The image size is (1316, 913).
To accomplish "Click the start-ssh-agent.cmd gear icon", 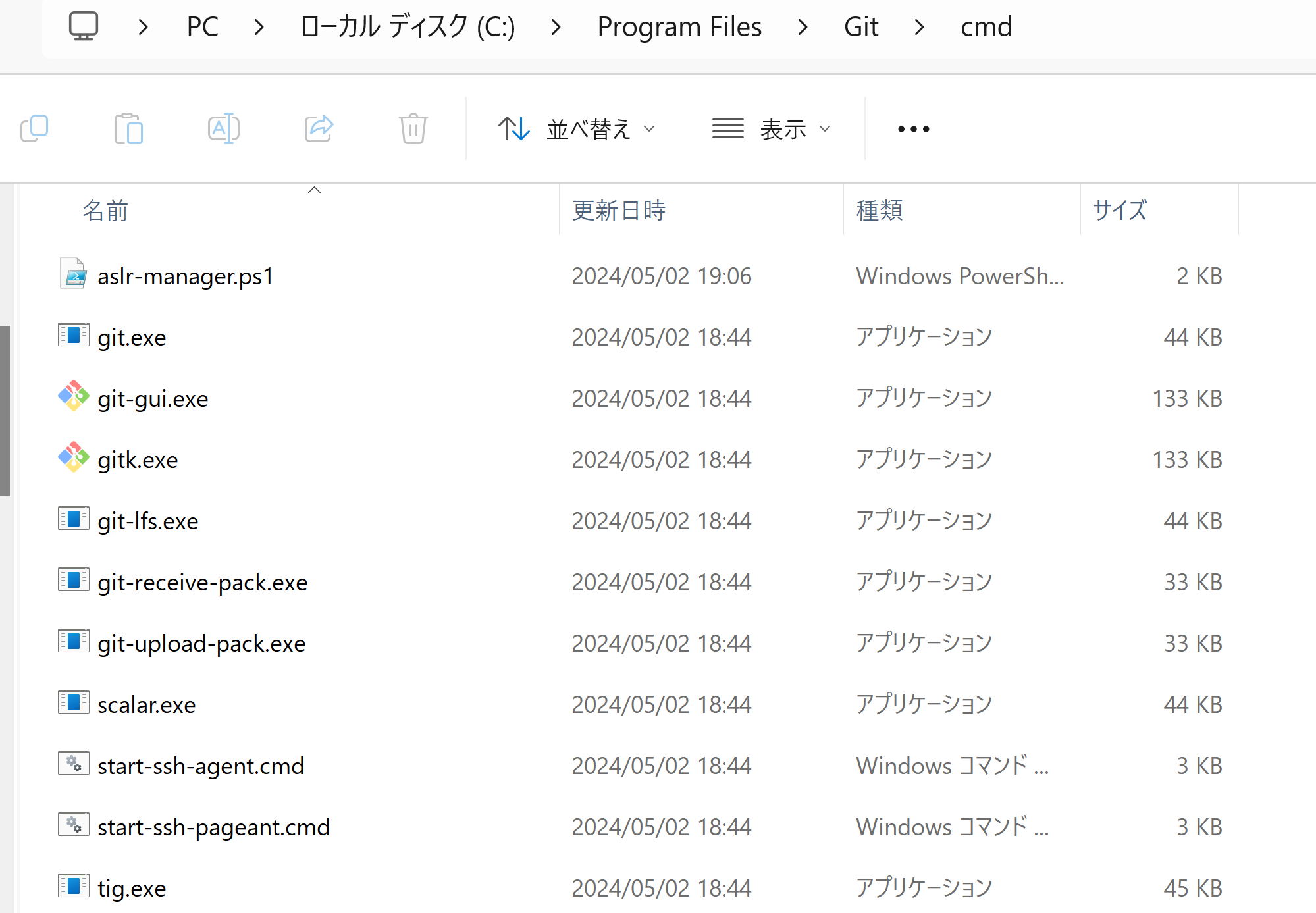I will 73,764.
